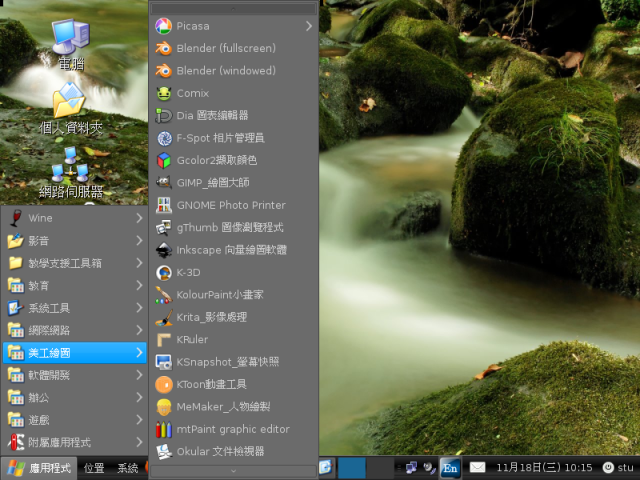The image size is (640, 480).
Task: Click the En input method indicator
Action: (450, 467)
